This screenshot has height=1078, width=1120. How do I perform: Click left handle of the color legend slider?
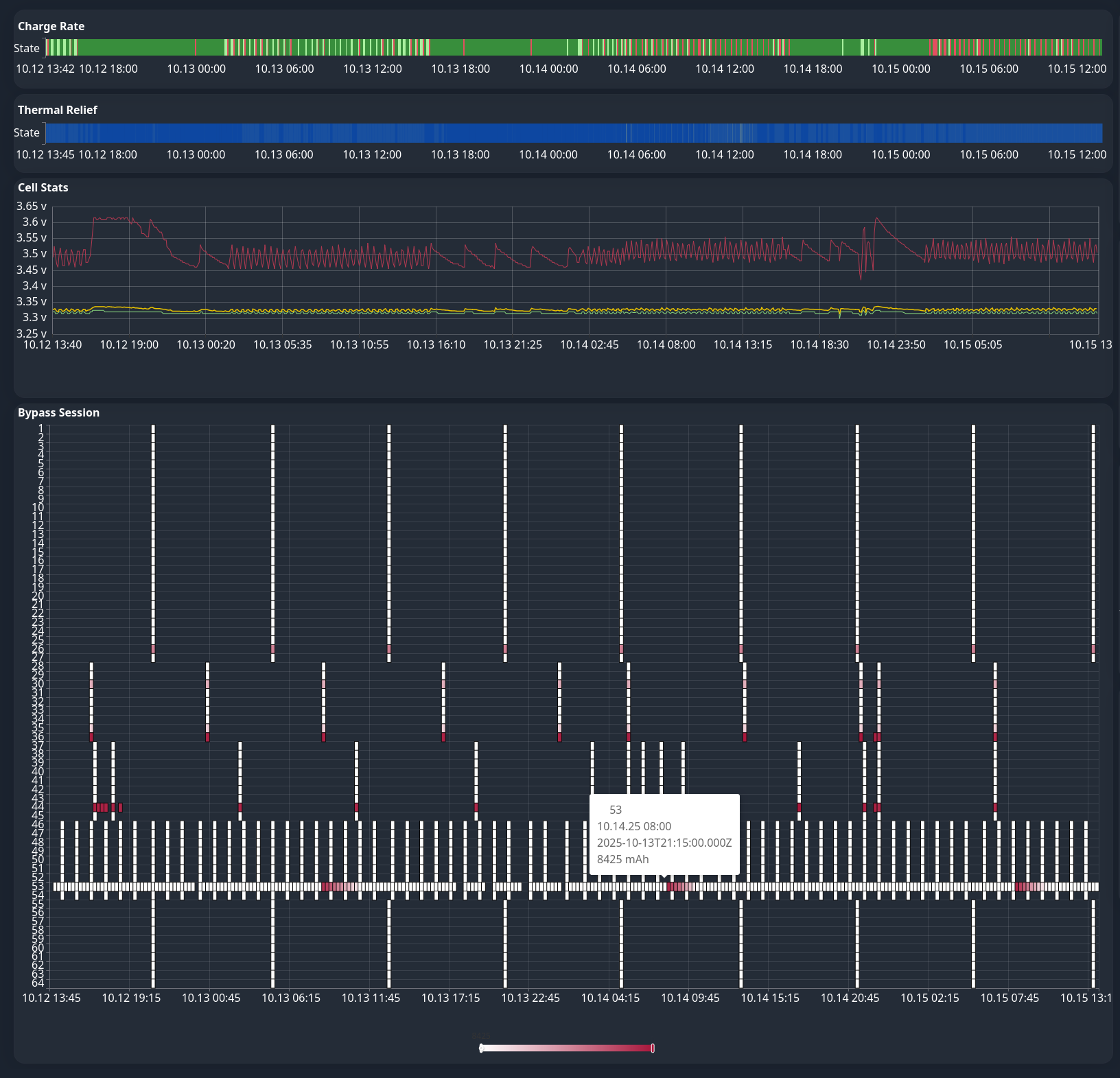click(x=481, y=1048)
